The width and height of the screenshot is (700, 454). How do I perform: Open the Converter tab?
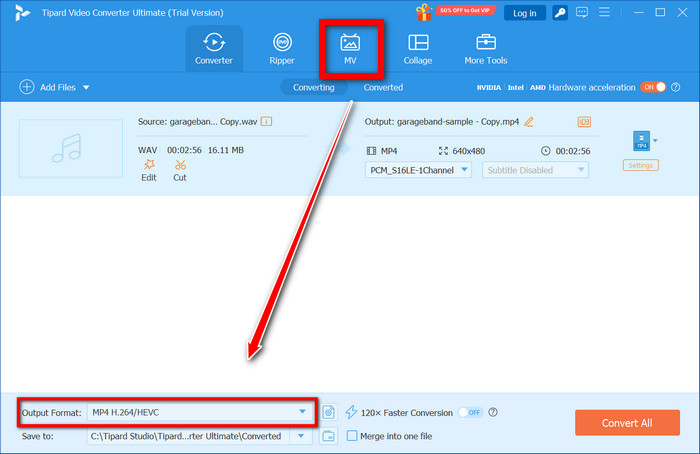pos(214,49)
